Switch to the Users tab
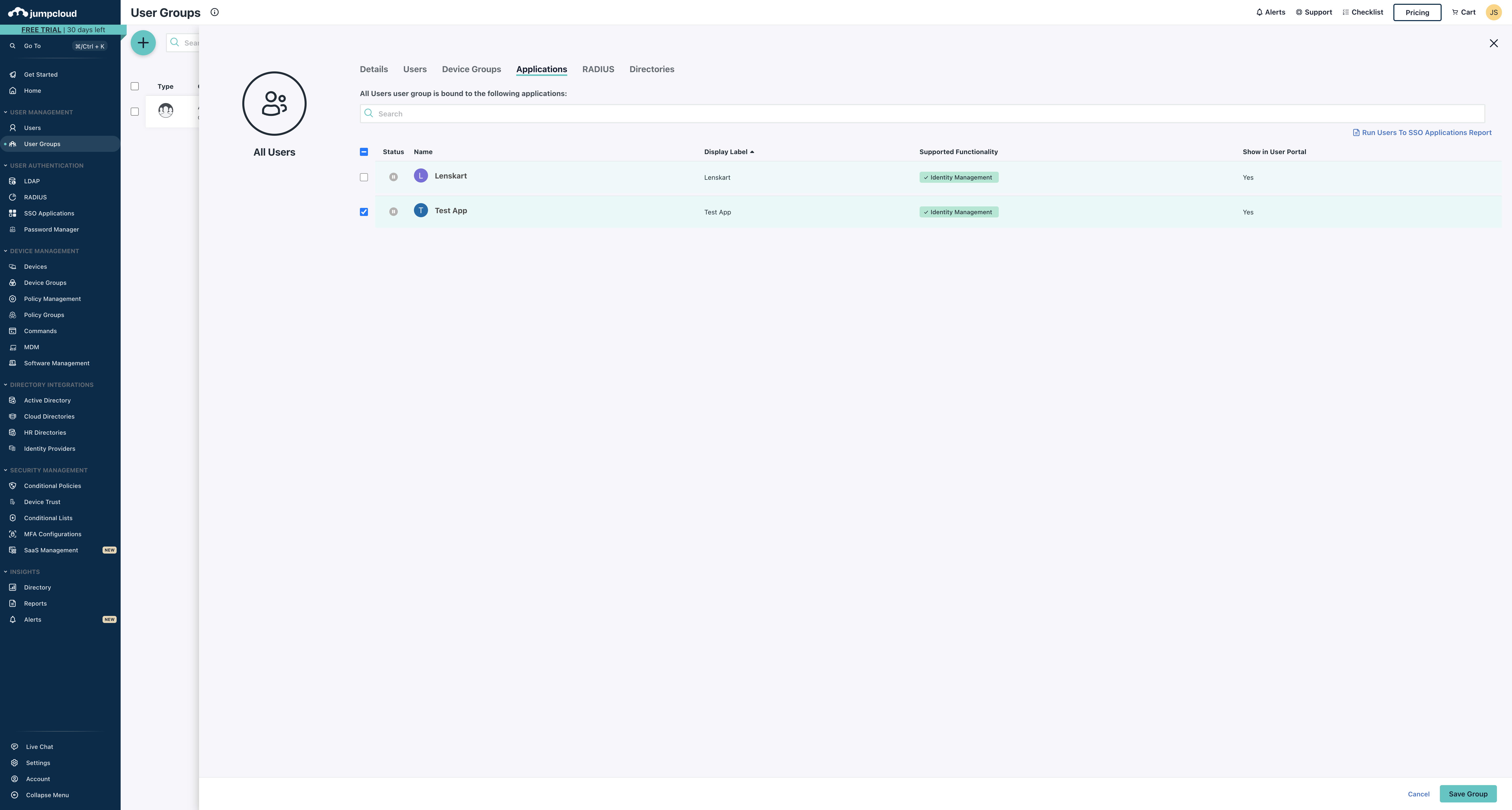 click(x=415, y=69)
